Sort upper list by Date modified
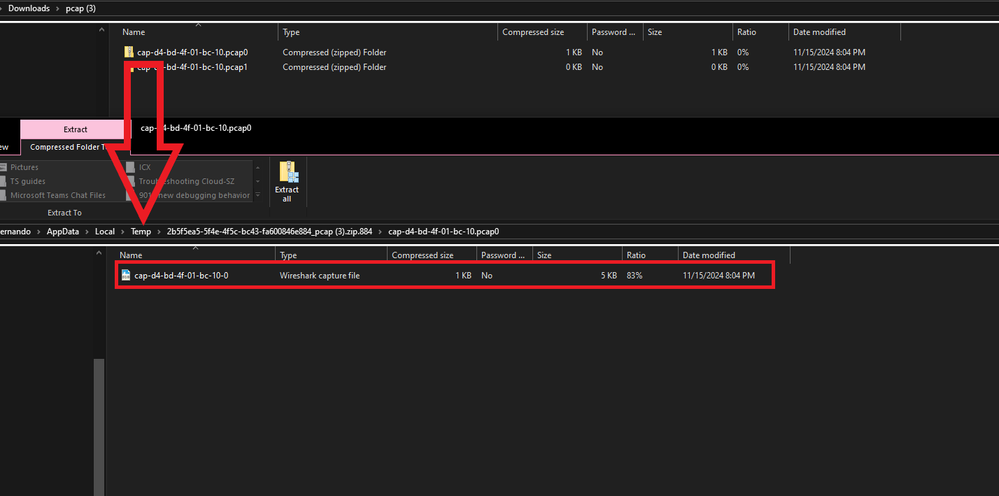 818,32
